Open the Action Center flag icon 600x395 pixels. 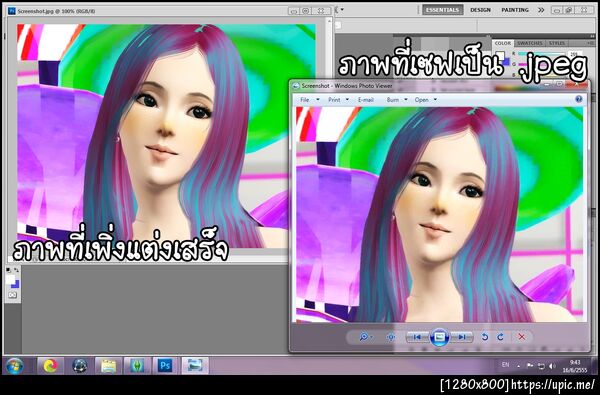pyautogui.click(x=530, y=366)
